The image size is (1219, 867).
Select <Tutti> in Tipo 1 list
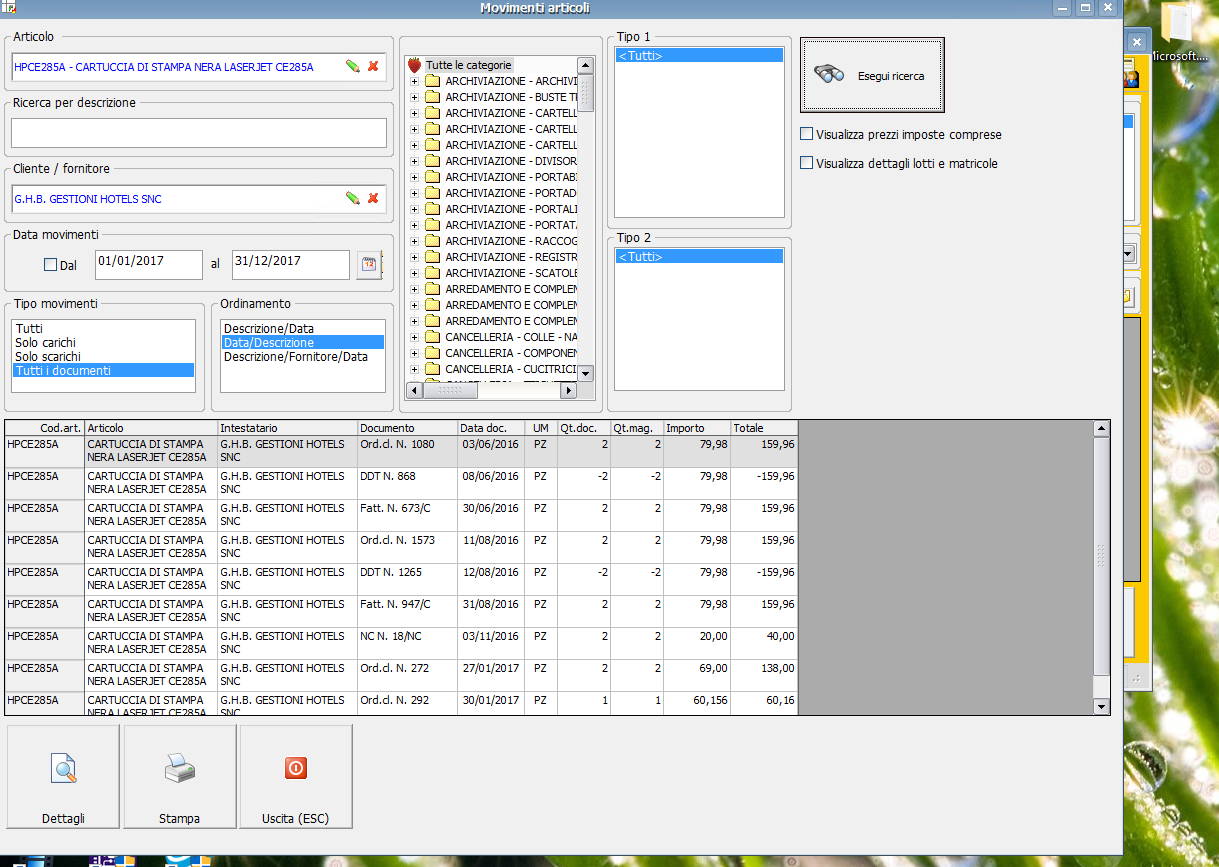pyautogui.click(x=699, y=56)
